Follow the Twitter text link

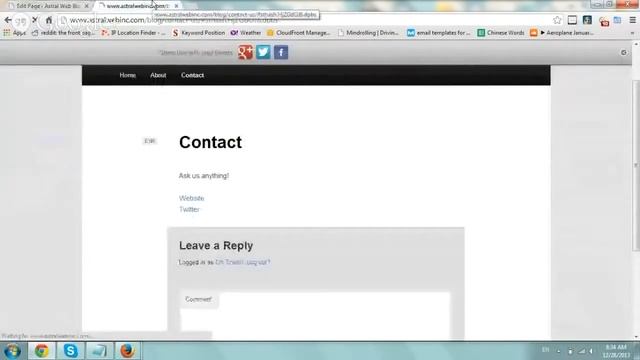(x=189, y=209)
